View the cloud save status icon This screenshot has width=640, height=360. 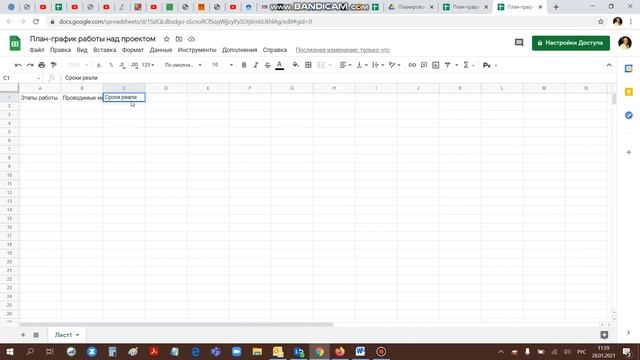[191, 39]
